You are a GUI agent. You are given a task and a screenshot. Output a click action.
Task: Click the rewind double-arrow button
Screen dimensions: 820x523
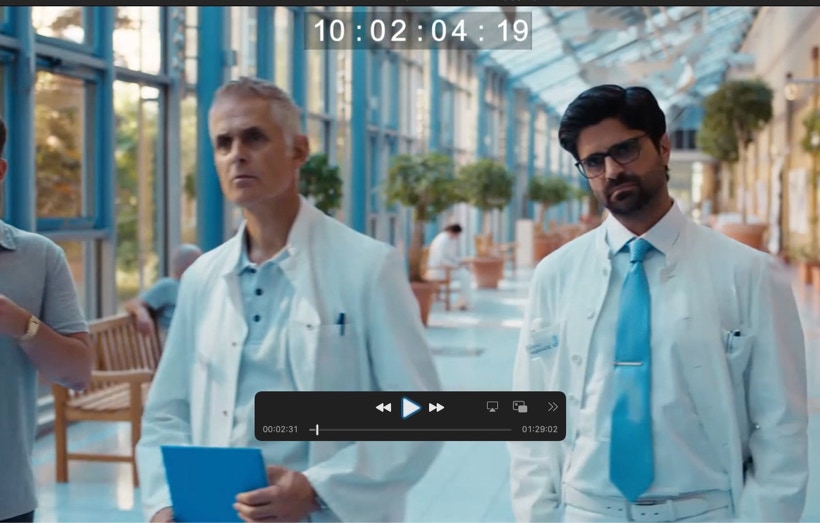point(383,407)
